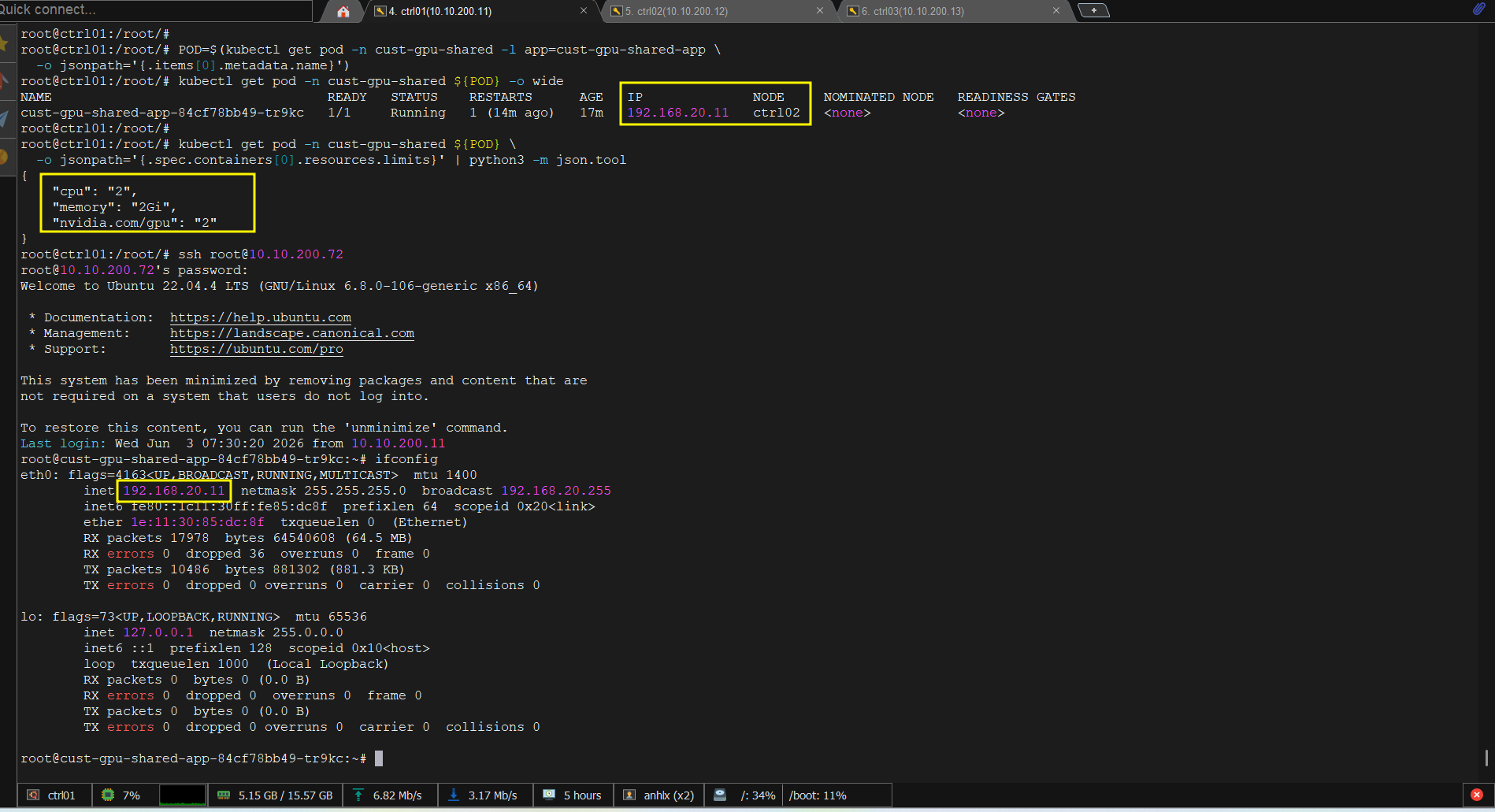Click the Quick connect input field
Viewport: 1495px width, 812px height.
tap(156, 10)
